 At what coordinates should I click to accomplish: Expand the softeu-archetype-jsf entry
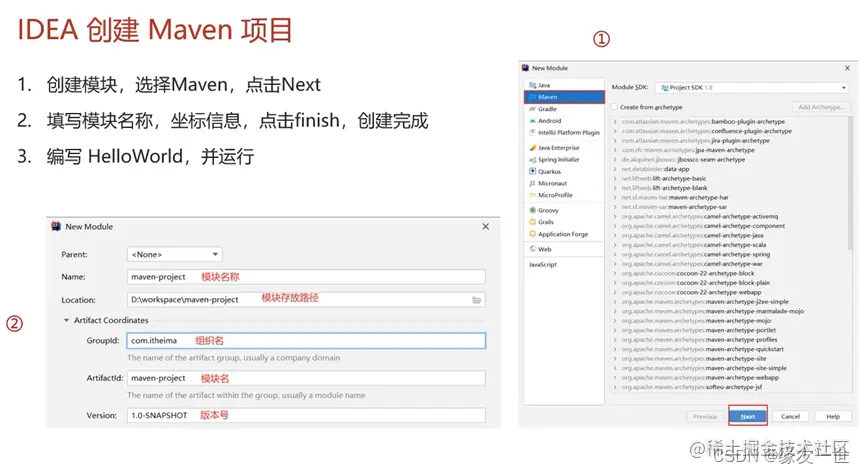pos(615,387)
